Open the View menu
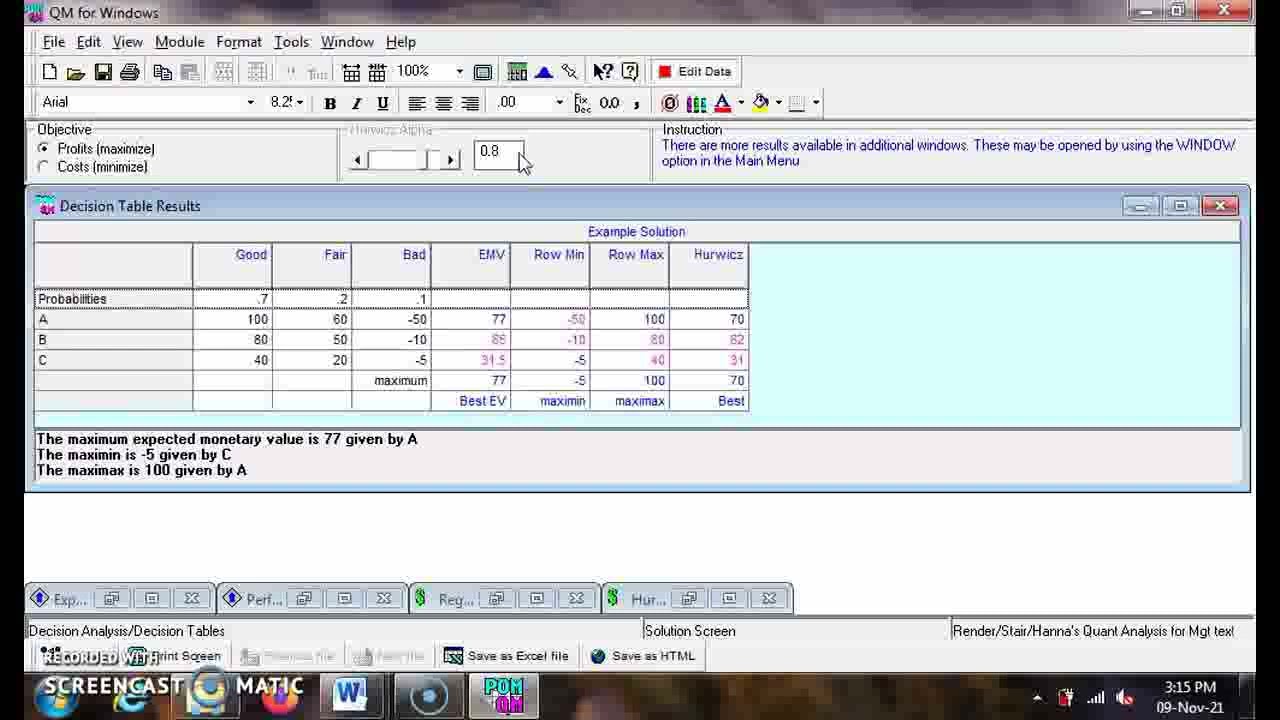This screenshot has height=720, width=1280. 127,42
